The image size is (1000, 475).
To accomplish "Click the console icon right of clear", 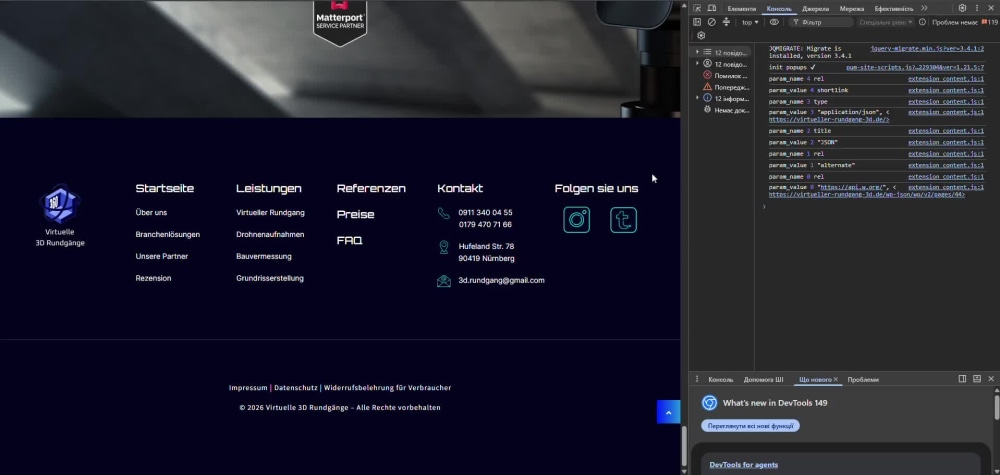I will tap(726, 22).
